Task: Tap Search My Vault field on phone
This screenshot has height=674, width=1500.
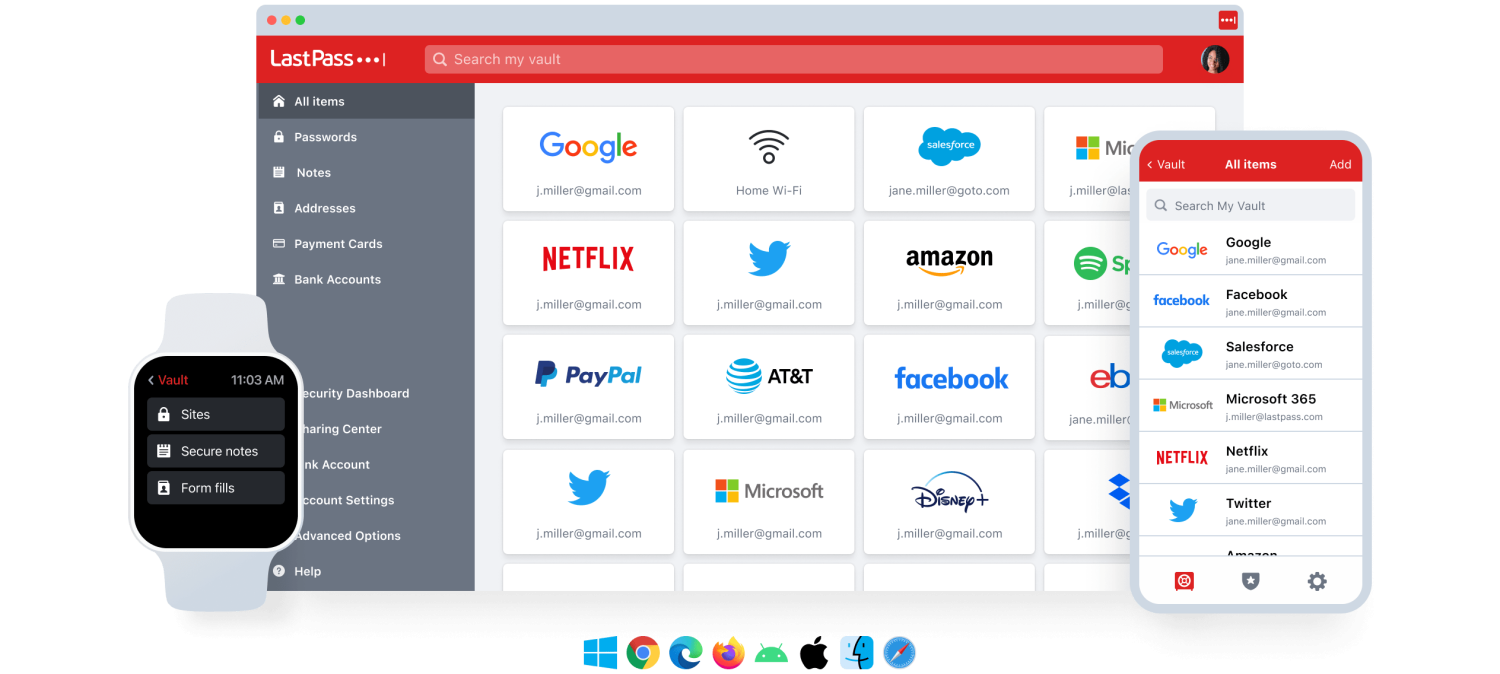Action: [x=1250, y=205]
